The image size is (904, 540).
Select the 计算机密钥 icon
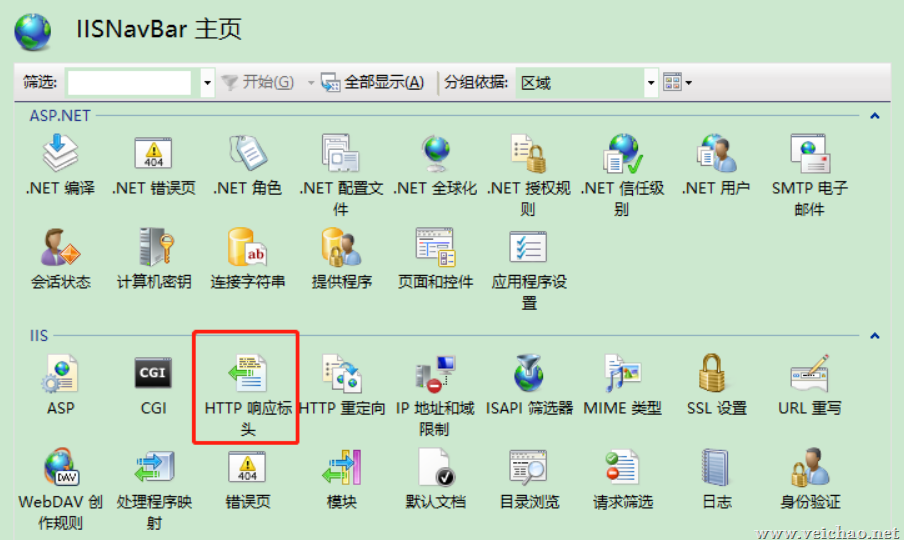pos(156,247)
